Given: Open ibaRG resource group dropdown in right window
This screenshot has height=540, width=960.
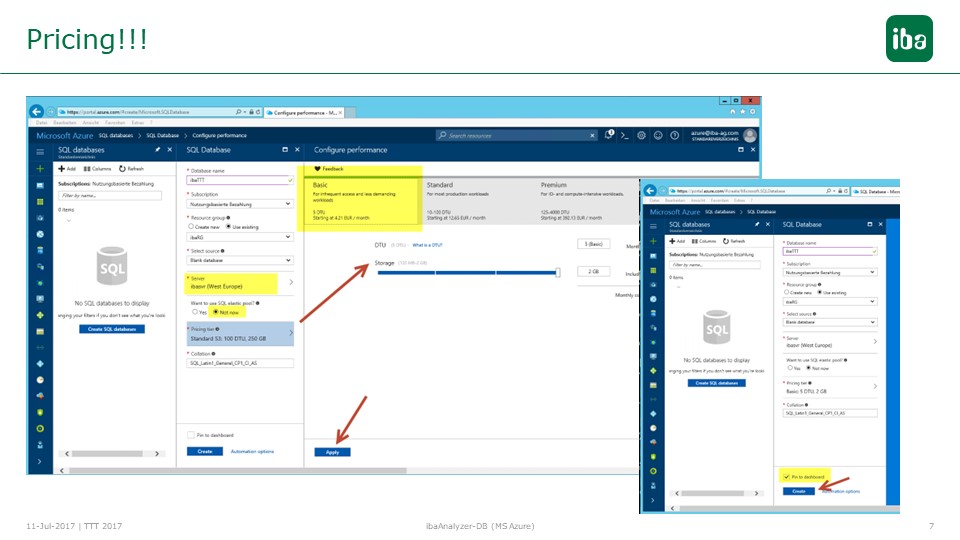Looking at the screenshot, I should click(830, 302).
